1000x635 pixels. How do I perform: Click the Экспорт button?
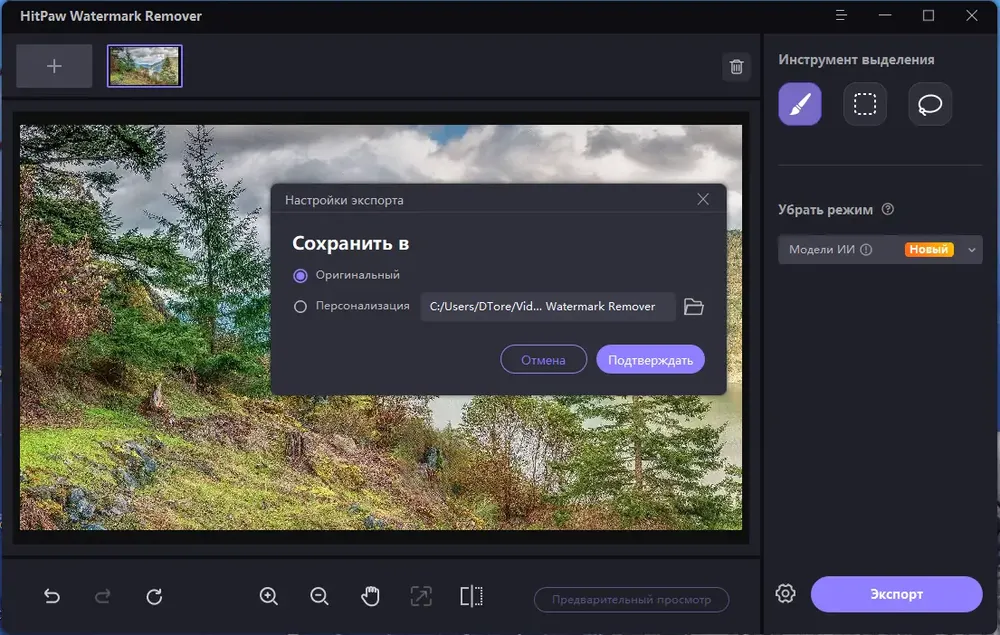896,594
